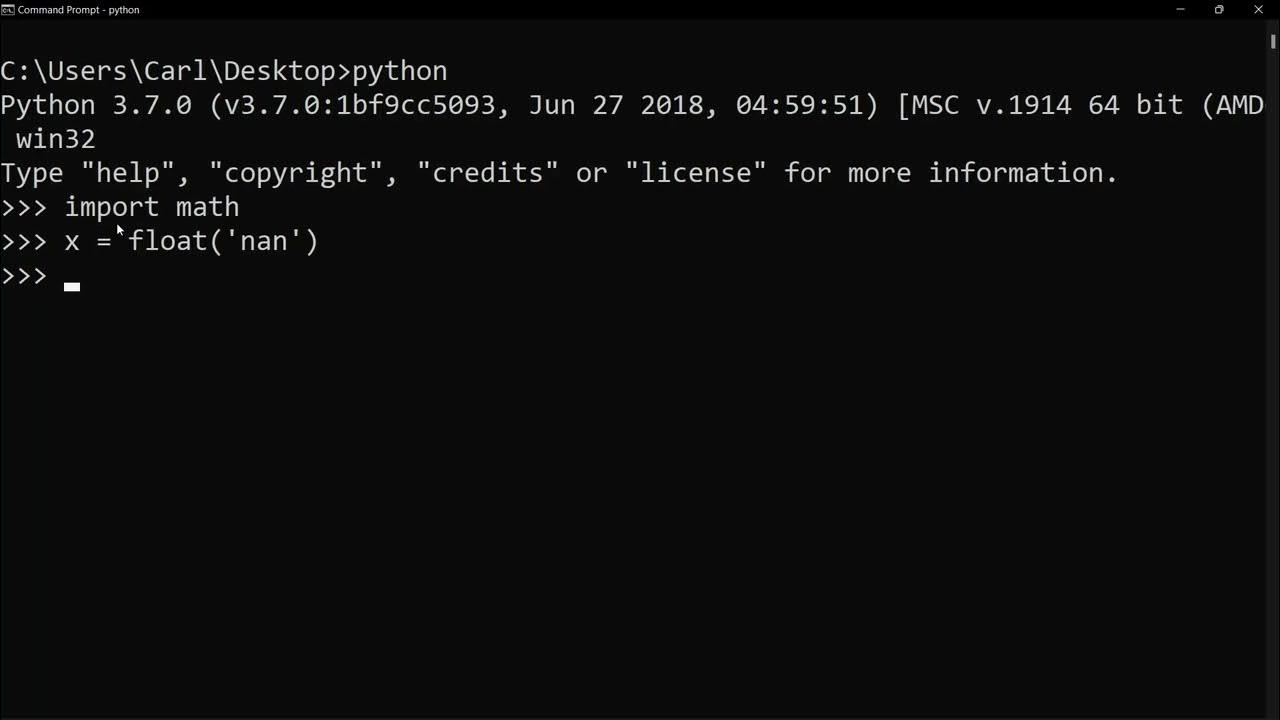The width and height of the screenshot is (1280, 720).
Task: Click the vertical scrollbar thumb
Action: coord(1273,41)
